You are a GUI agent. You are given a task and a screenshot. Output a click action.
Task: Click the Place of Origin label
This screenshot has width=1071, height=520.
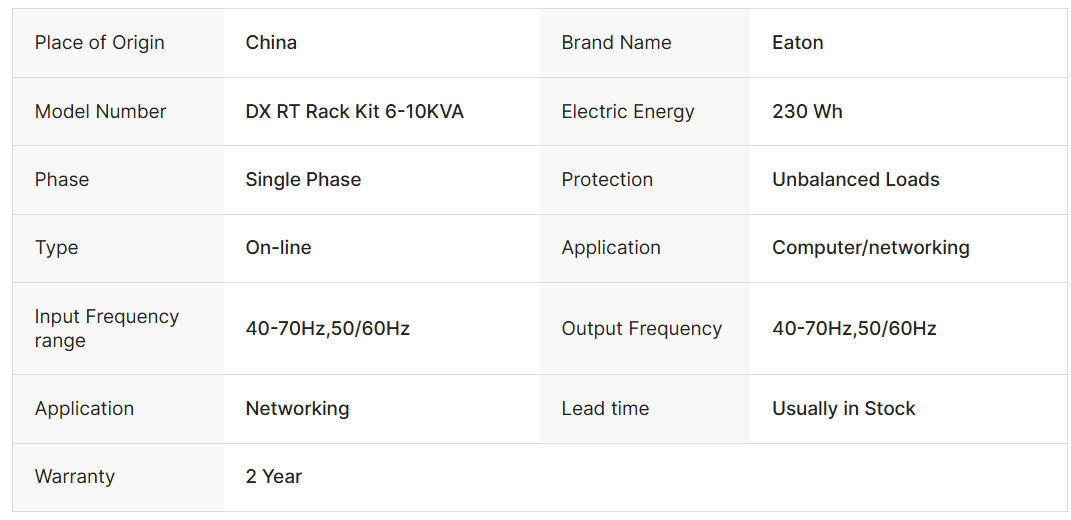point(99,43)
